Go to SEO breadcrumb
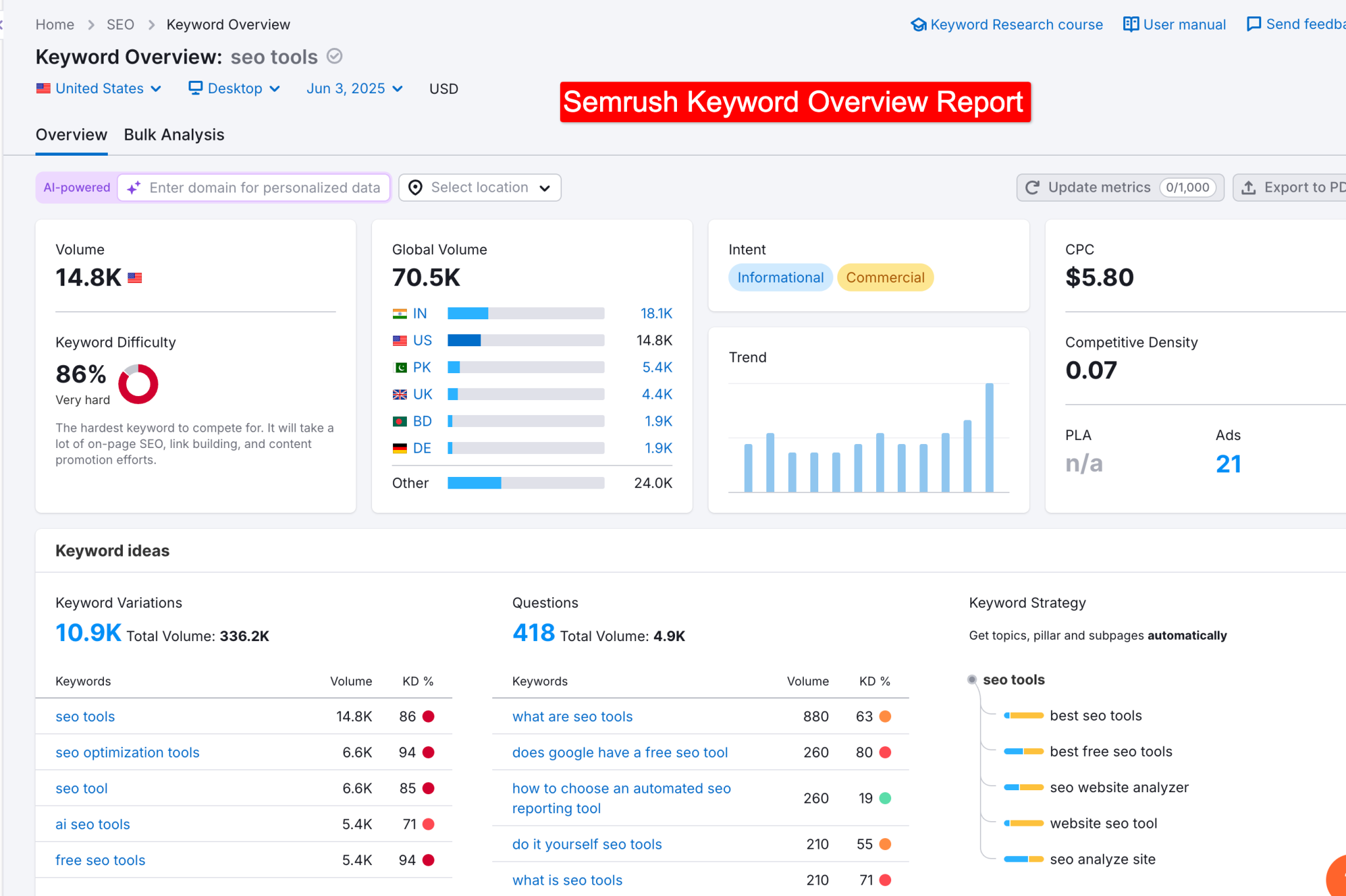This screenshot has height=896, width=1346. [120, 24]
